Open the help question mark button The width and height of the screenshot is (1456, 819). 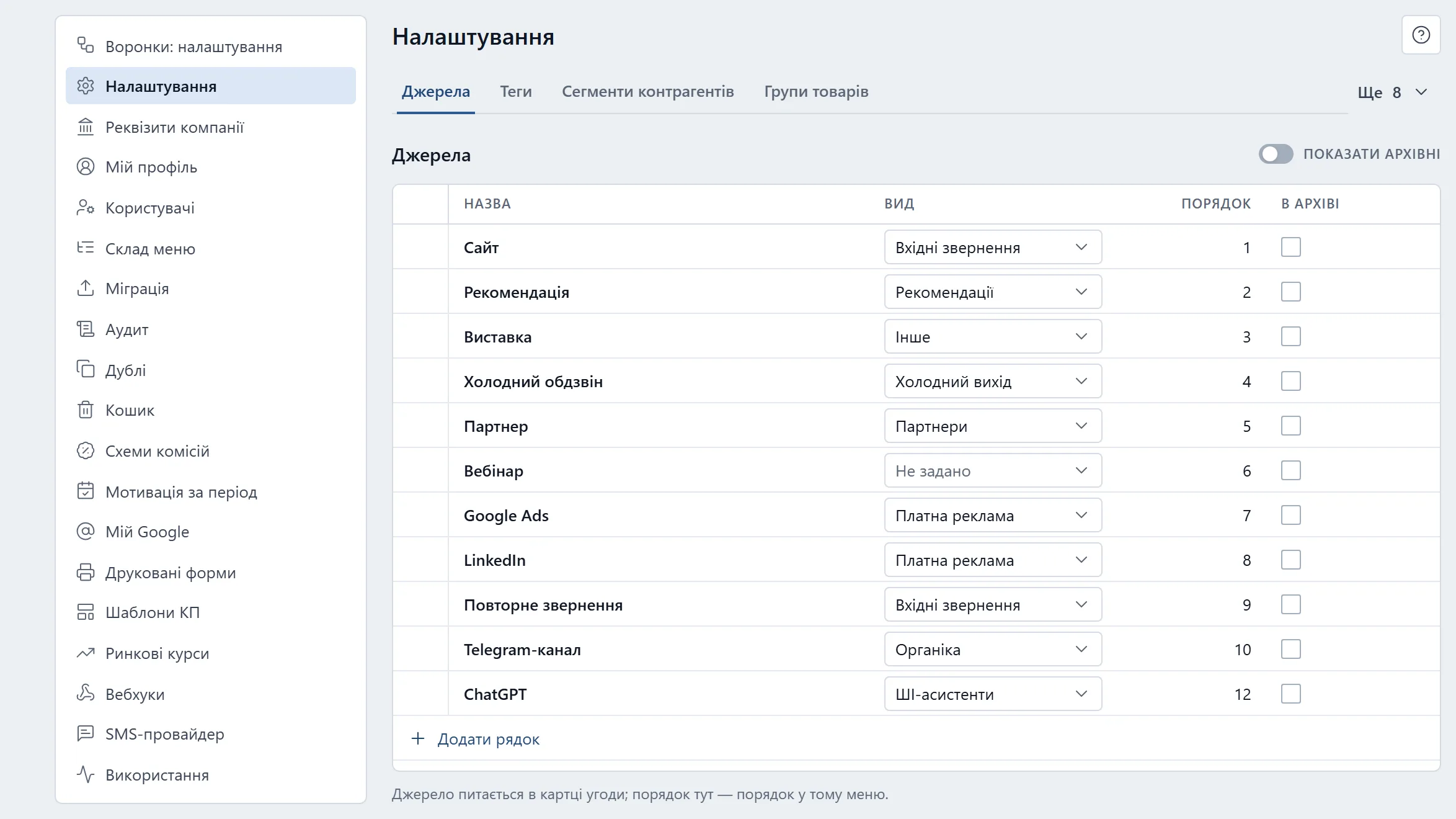[1421, 35]
